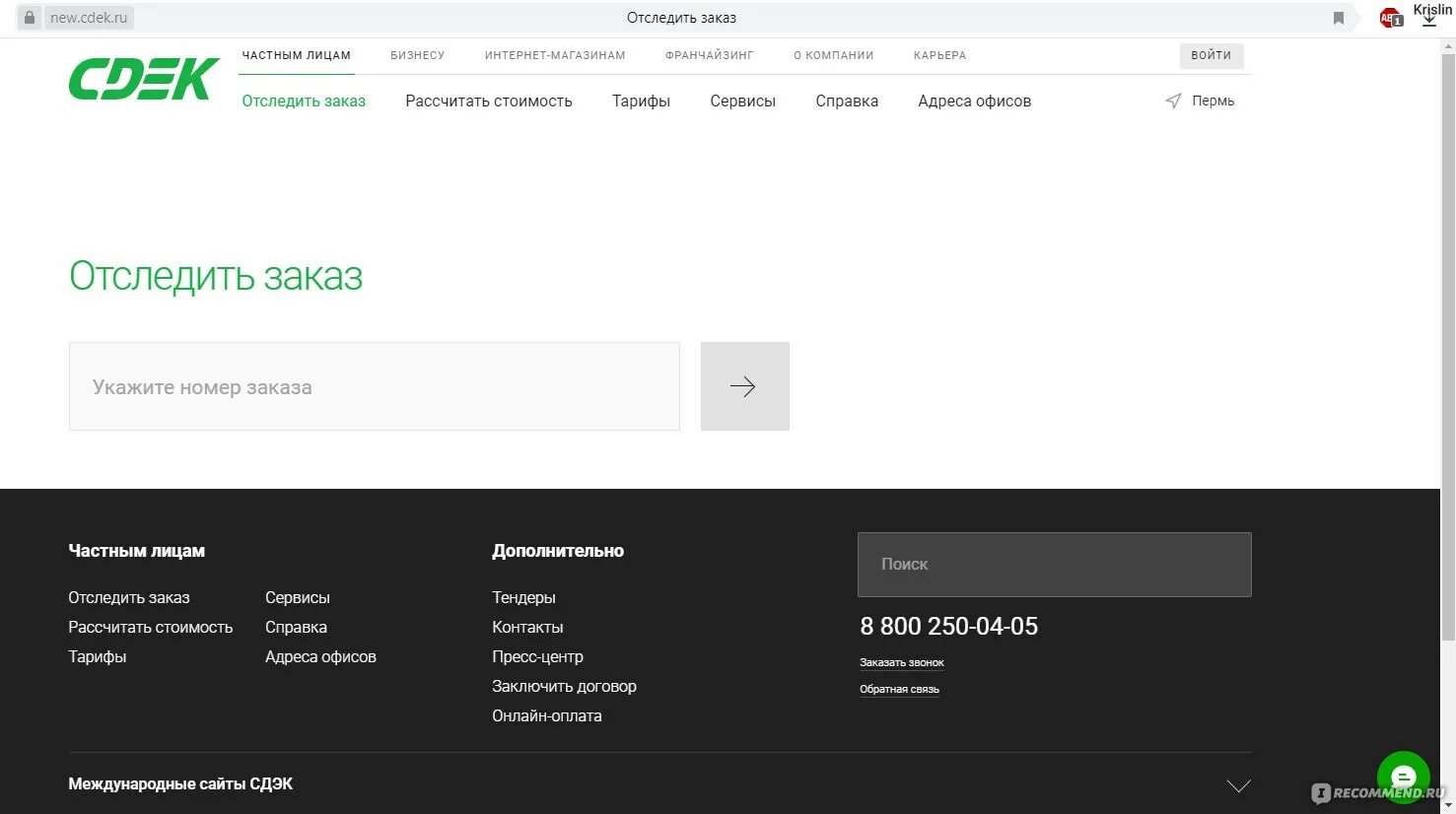Click the Войти button

point(1212,55)
